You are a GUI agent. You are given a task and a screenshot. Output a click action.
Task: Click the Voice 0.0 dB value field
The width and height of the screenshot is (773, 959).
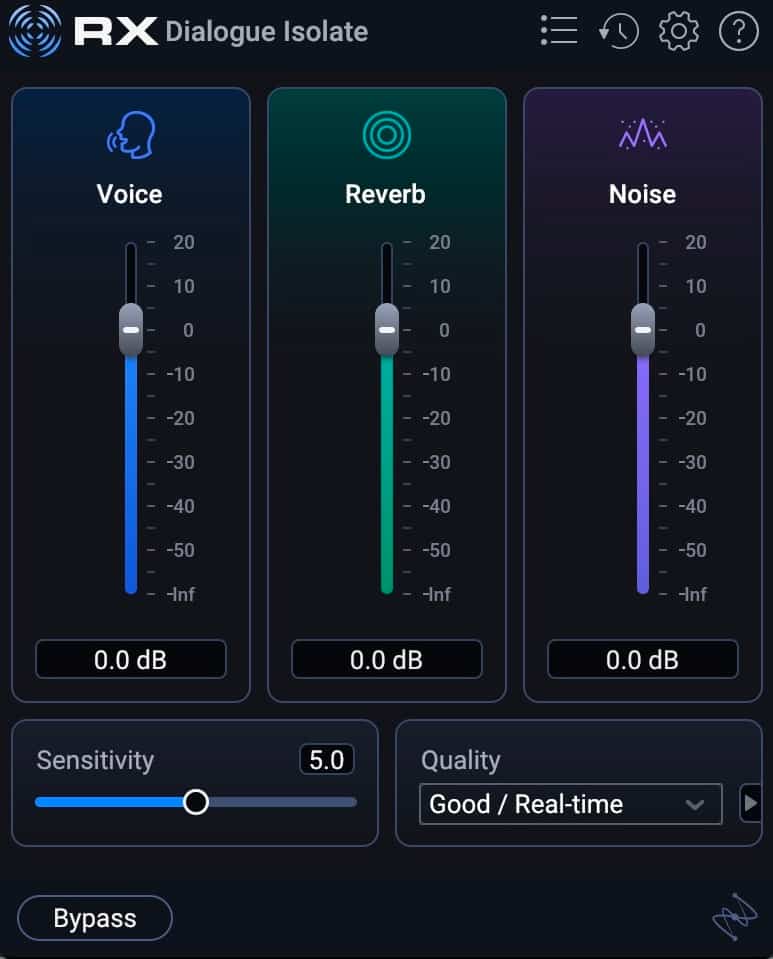[131, 659]
